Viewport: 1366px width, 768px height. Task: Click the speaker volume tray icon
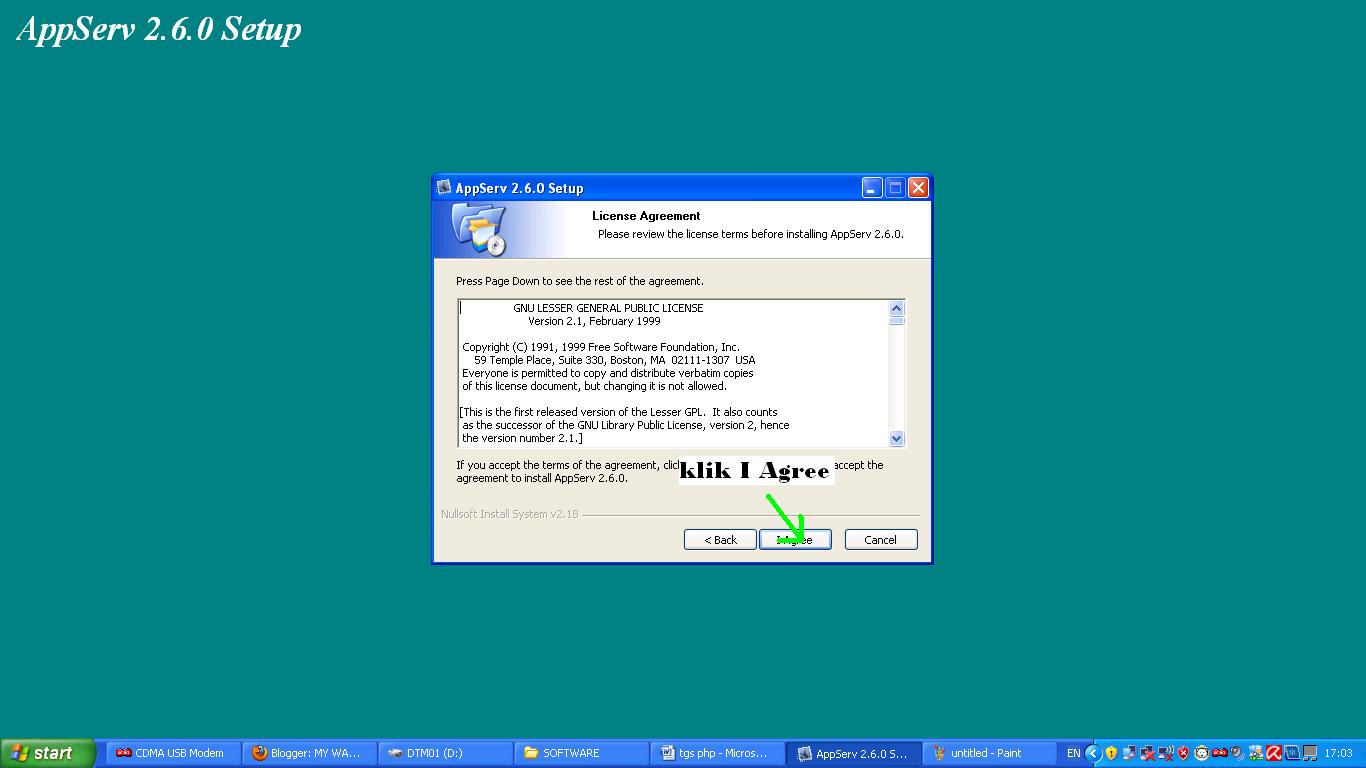[x=1237, y=753]
